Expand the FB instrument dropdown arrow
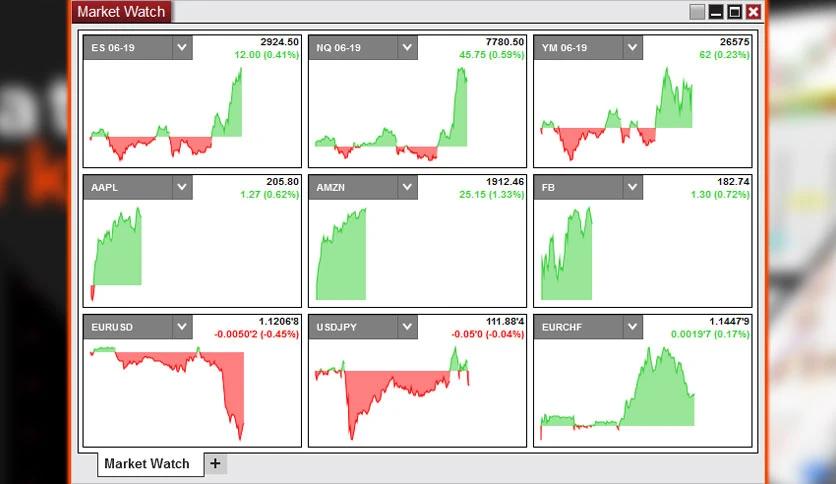 tap(633, 187)
